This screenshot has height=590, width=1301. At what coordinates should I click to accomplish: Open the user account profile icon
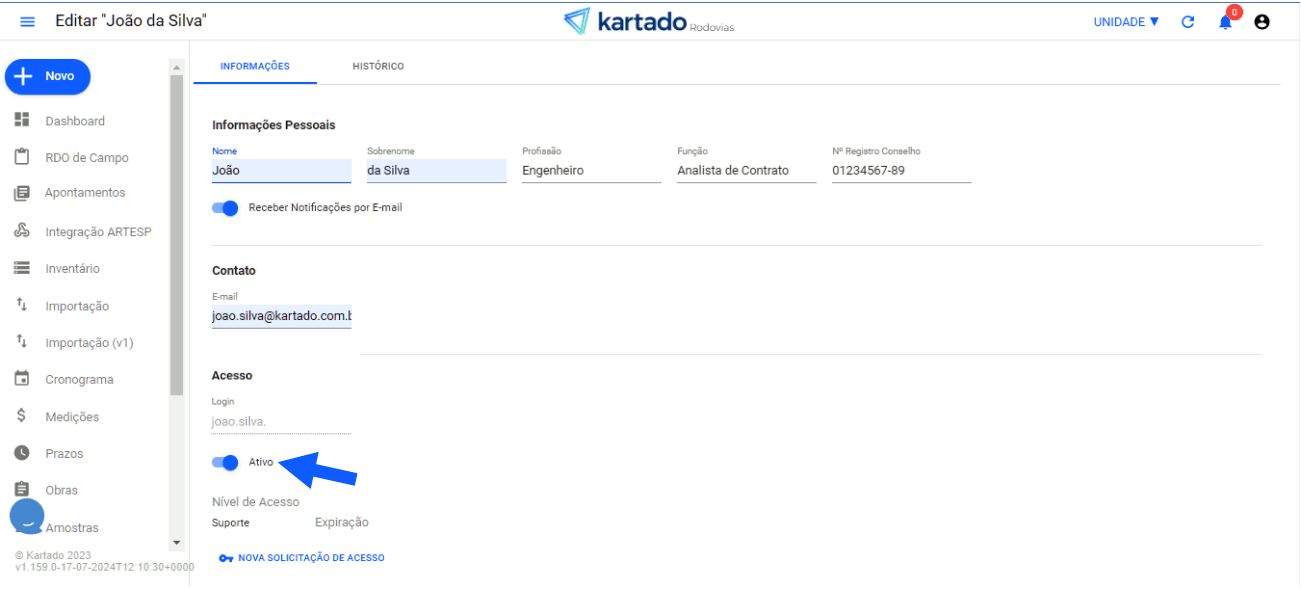pos(1262,21)
